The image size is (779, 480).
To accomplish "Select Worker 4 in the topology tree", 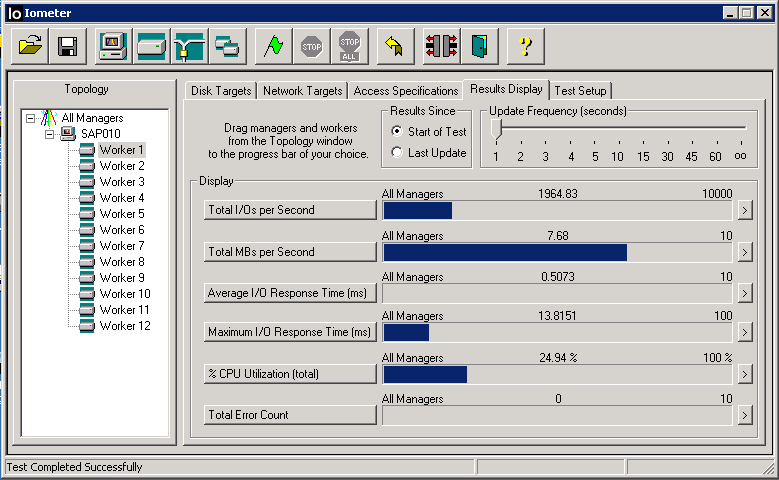I will pyautogui.click(x=122, y=198).
